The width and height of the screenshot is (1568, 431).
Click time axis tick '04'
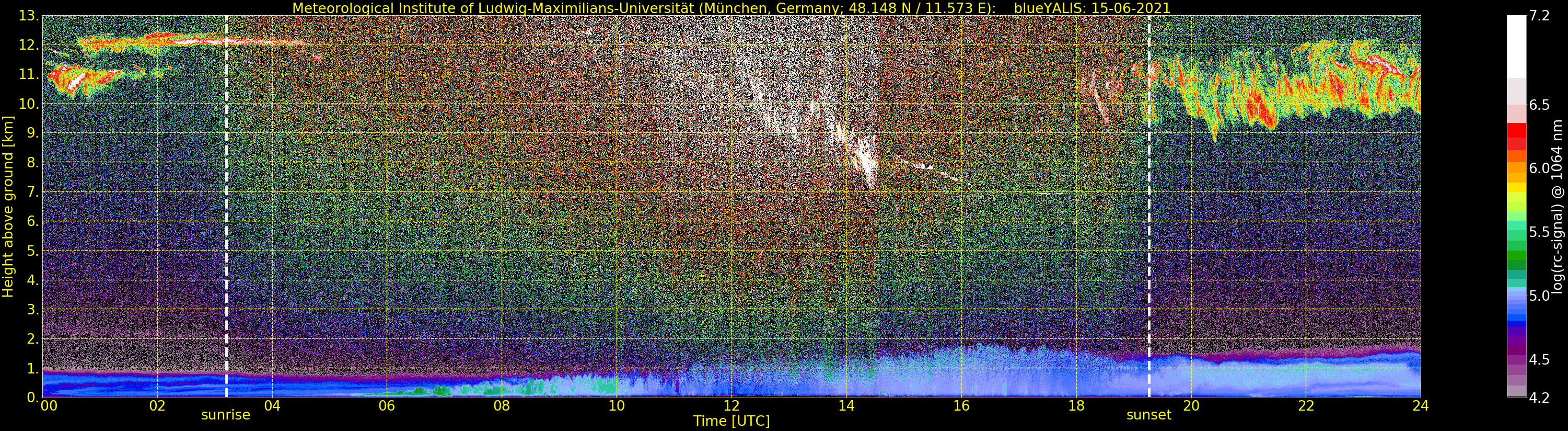(272, 405)
